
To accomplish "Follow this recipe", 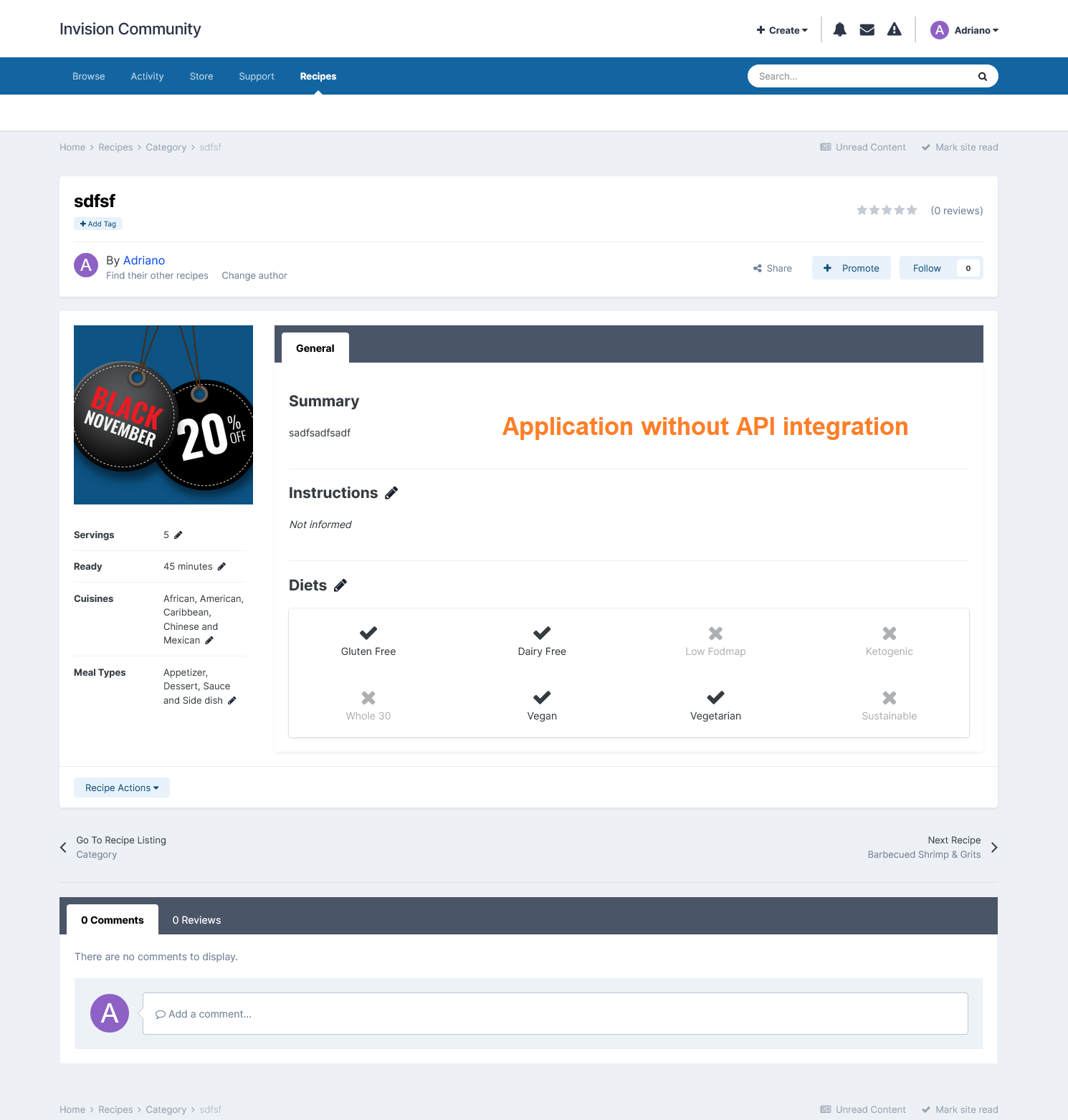I will click(x=927, y=268).
